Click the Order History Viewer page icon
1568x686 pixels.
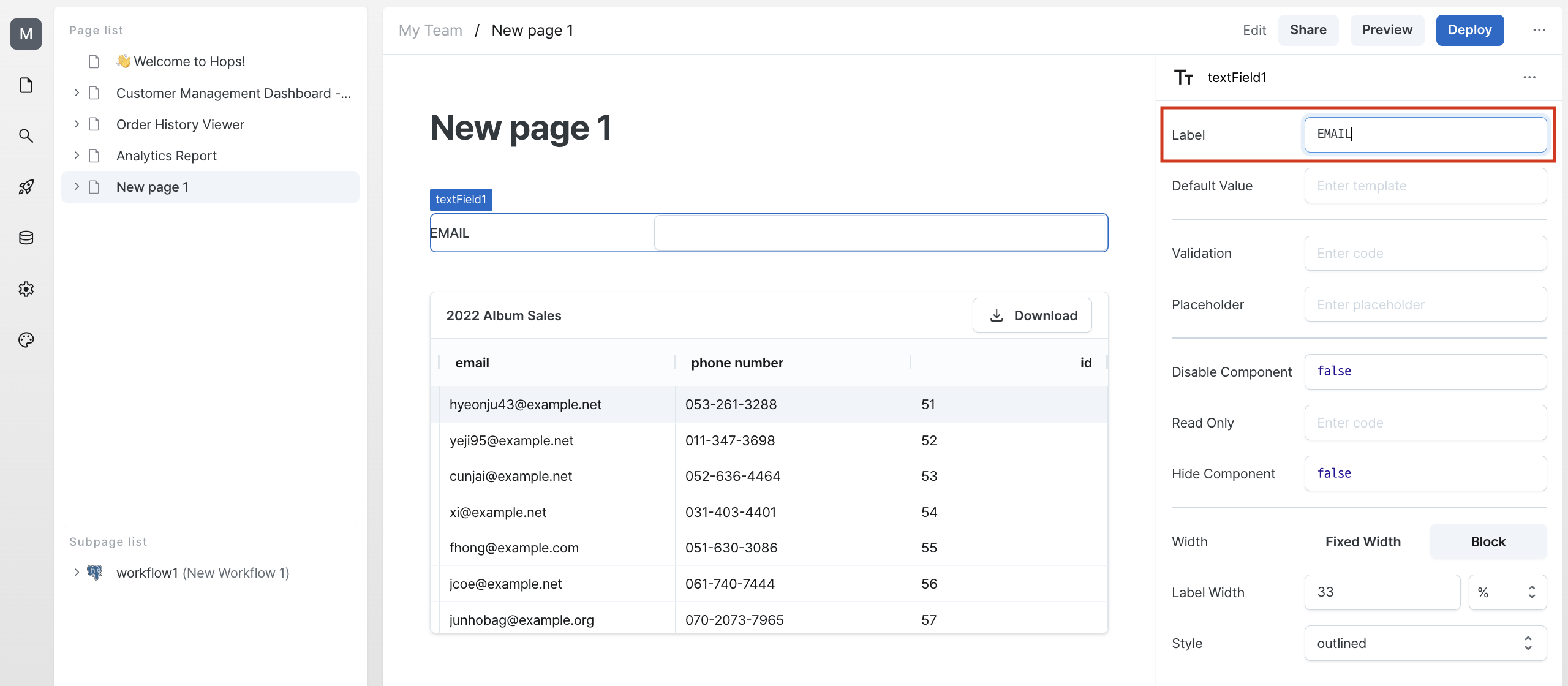pyautogui.click(x=94, y=124)
